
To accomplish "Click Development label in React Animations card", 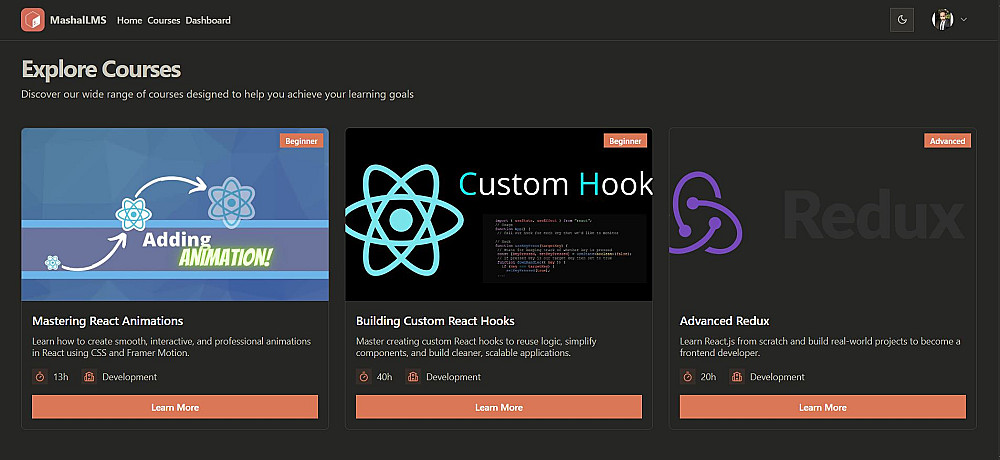I will coord(129,377).
